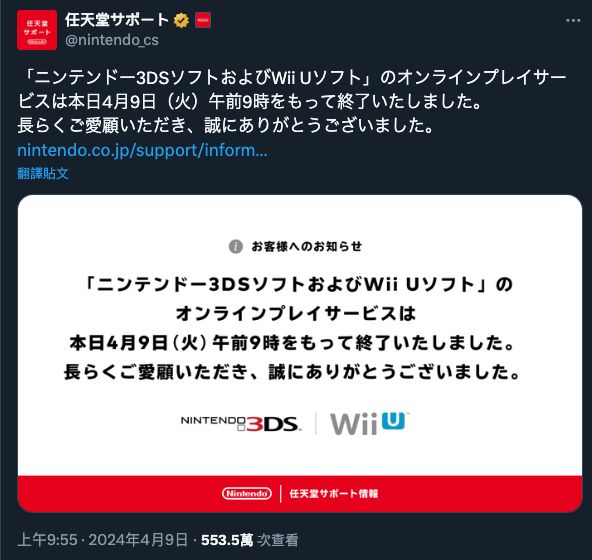Click the 上午9:55 timestamp
Viewport: 592px width, 560px height.
[x=48, y=540]
